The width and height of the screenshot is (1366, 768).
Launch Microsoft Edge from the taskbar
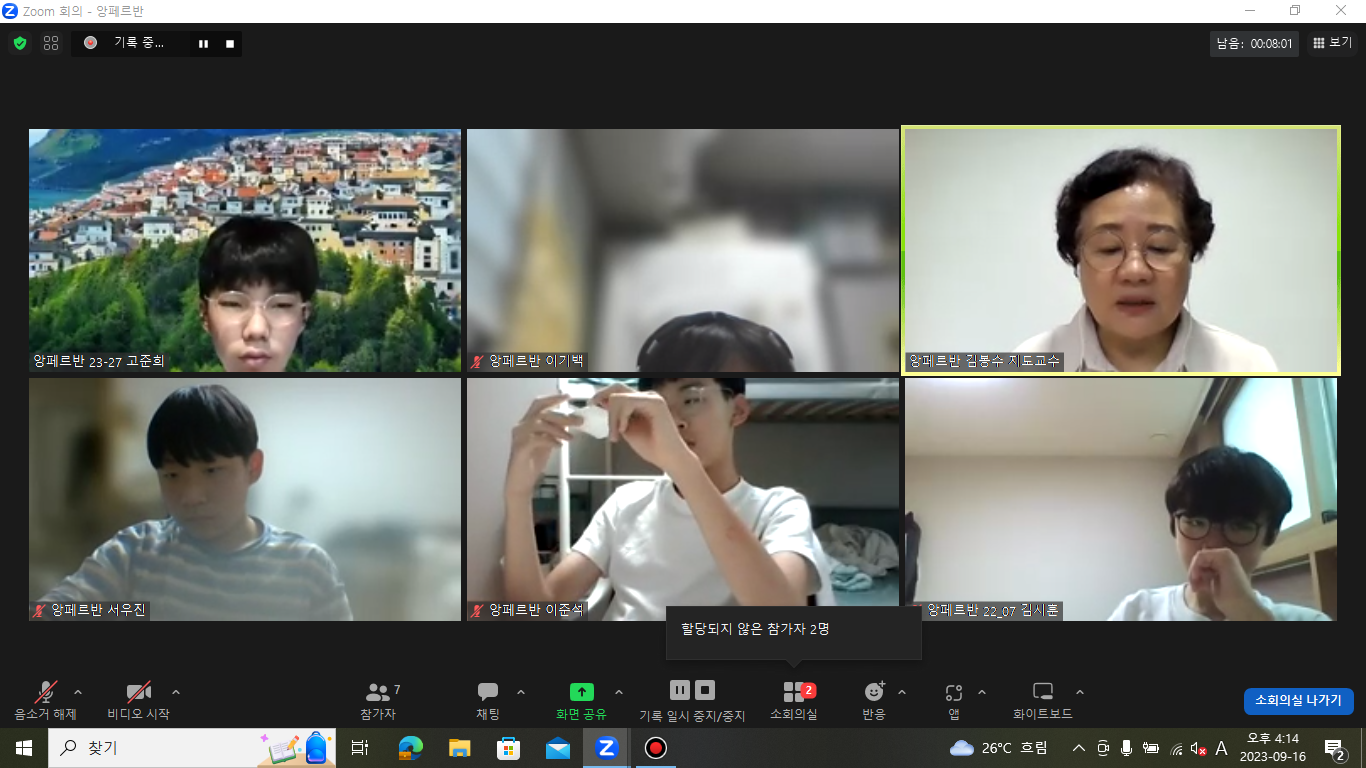coord(410,748)
